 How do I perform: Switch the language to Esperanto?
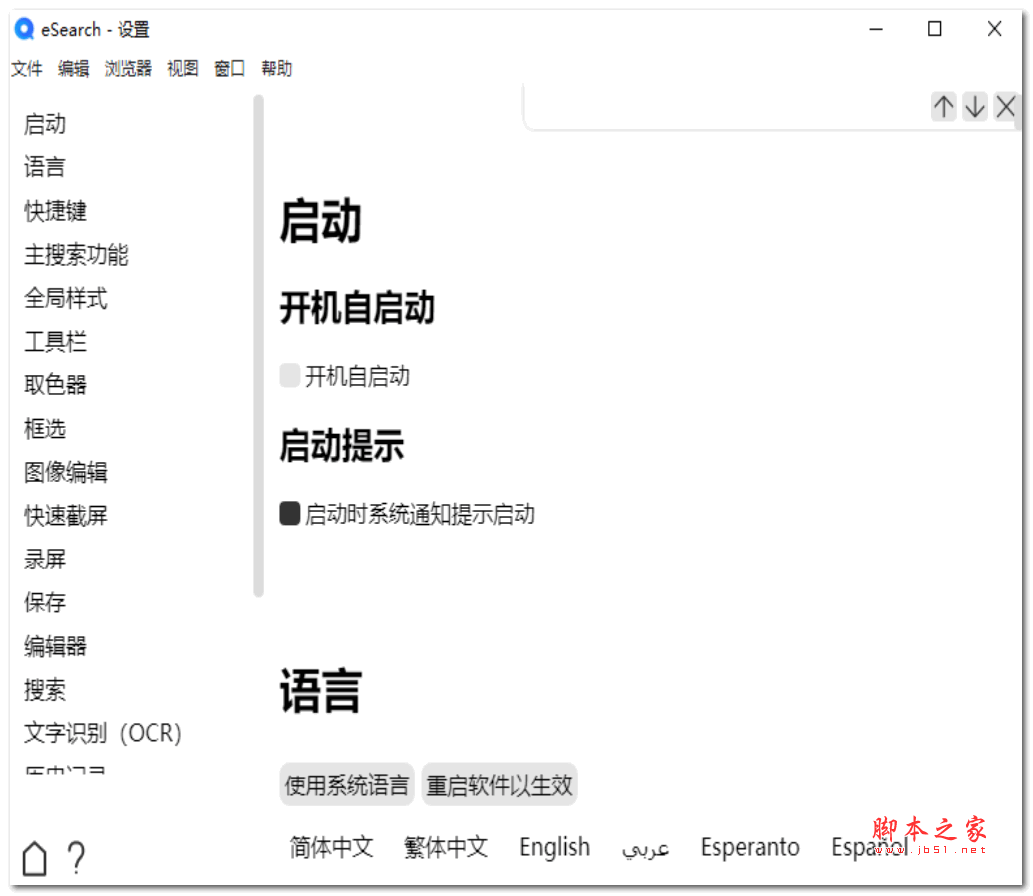[750, 847]
